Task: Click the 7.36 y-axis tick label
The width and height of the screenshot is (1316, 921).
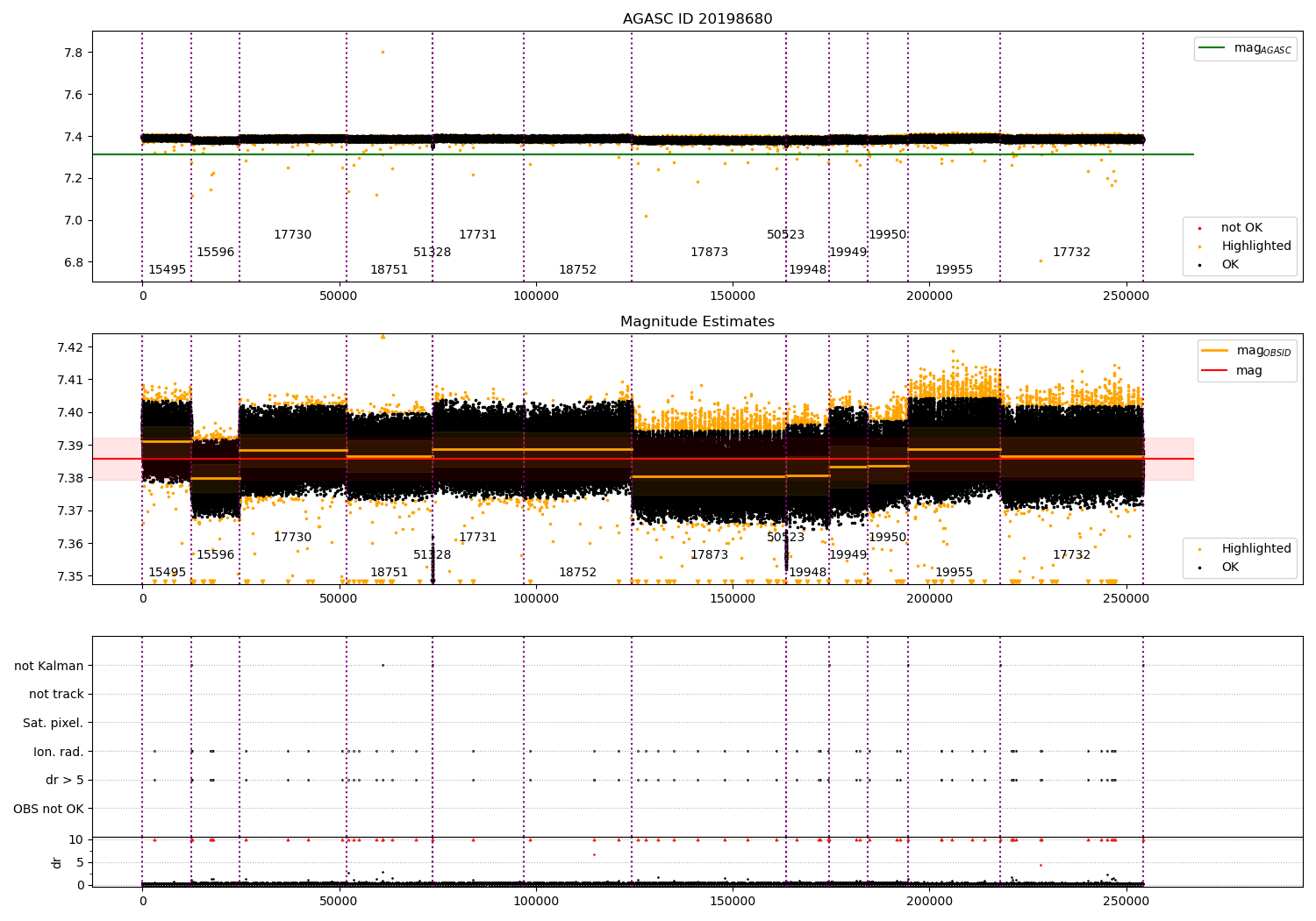Action: [70, 544]
